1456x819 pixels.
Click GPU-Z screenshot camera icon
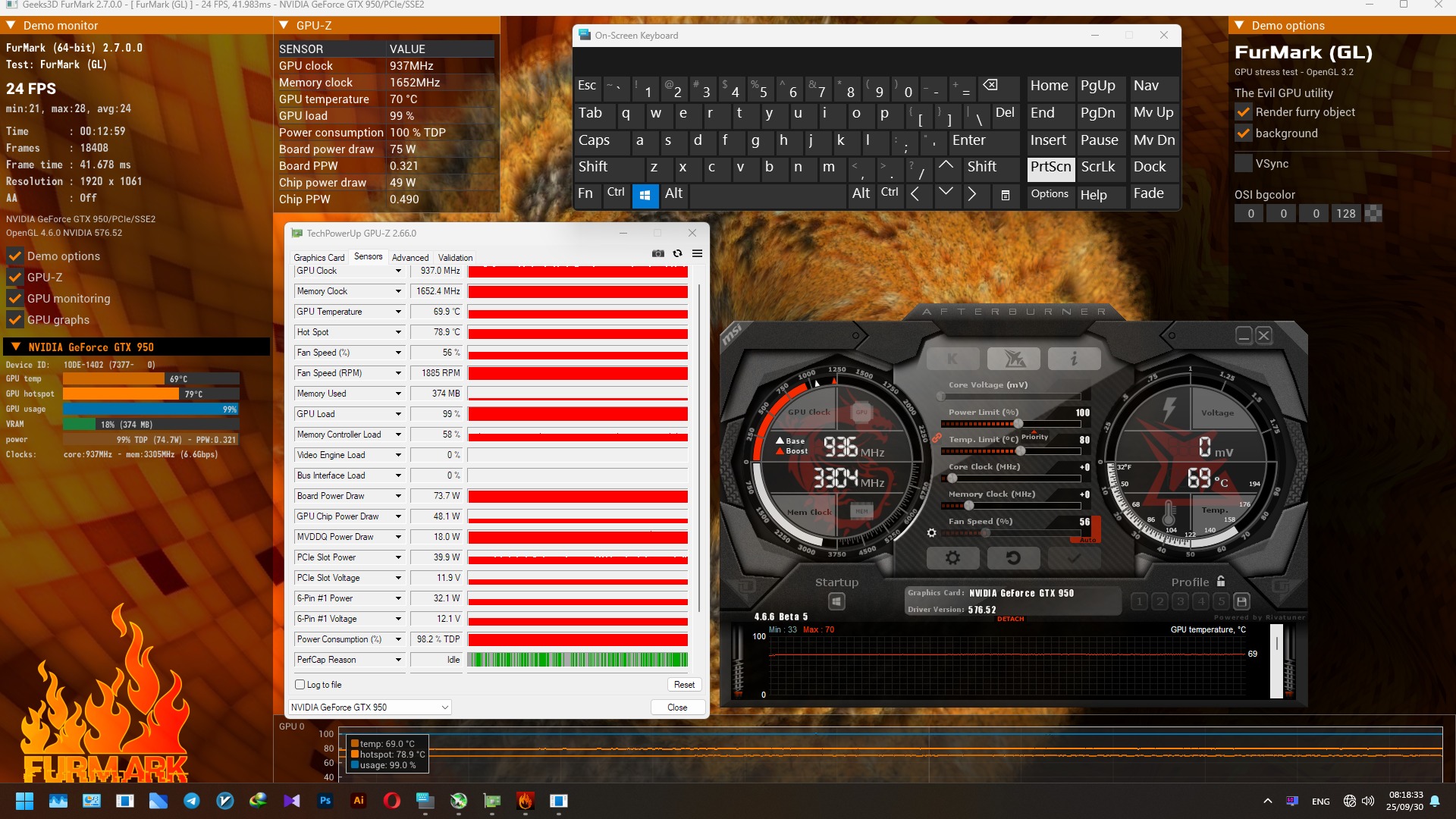point(657,254)
